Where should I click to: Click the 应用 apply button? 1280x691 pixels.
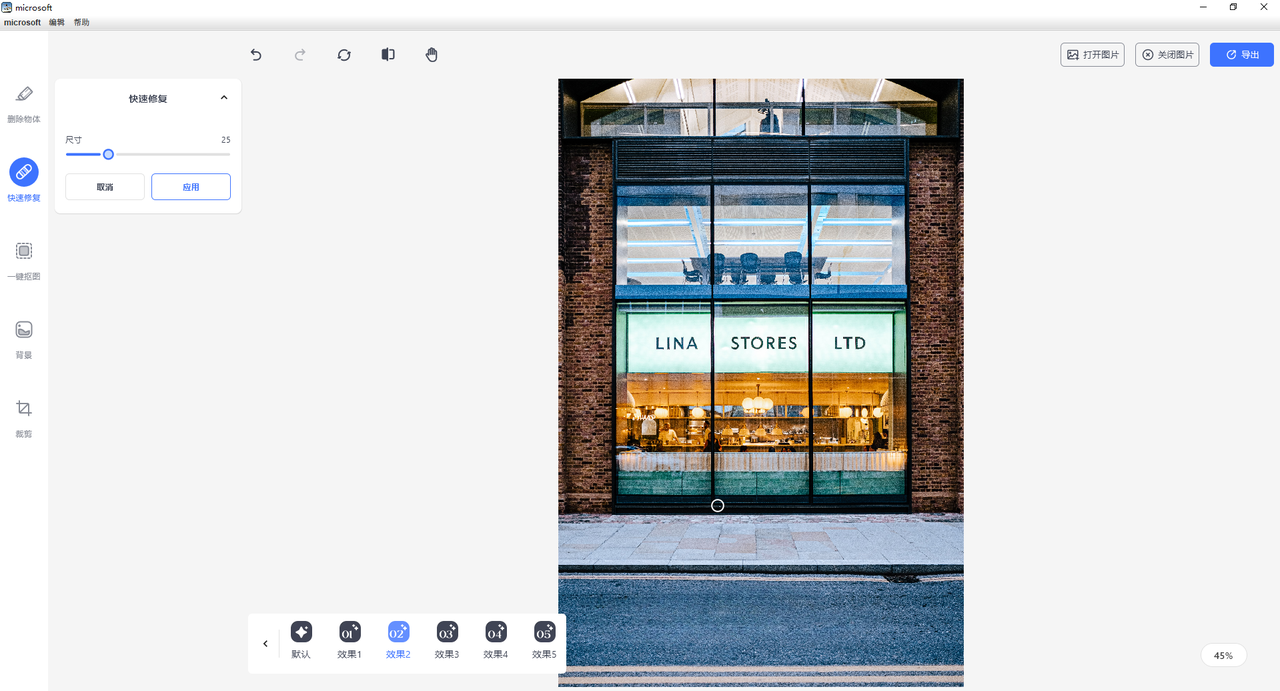(x=191, y=187)
